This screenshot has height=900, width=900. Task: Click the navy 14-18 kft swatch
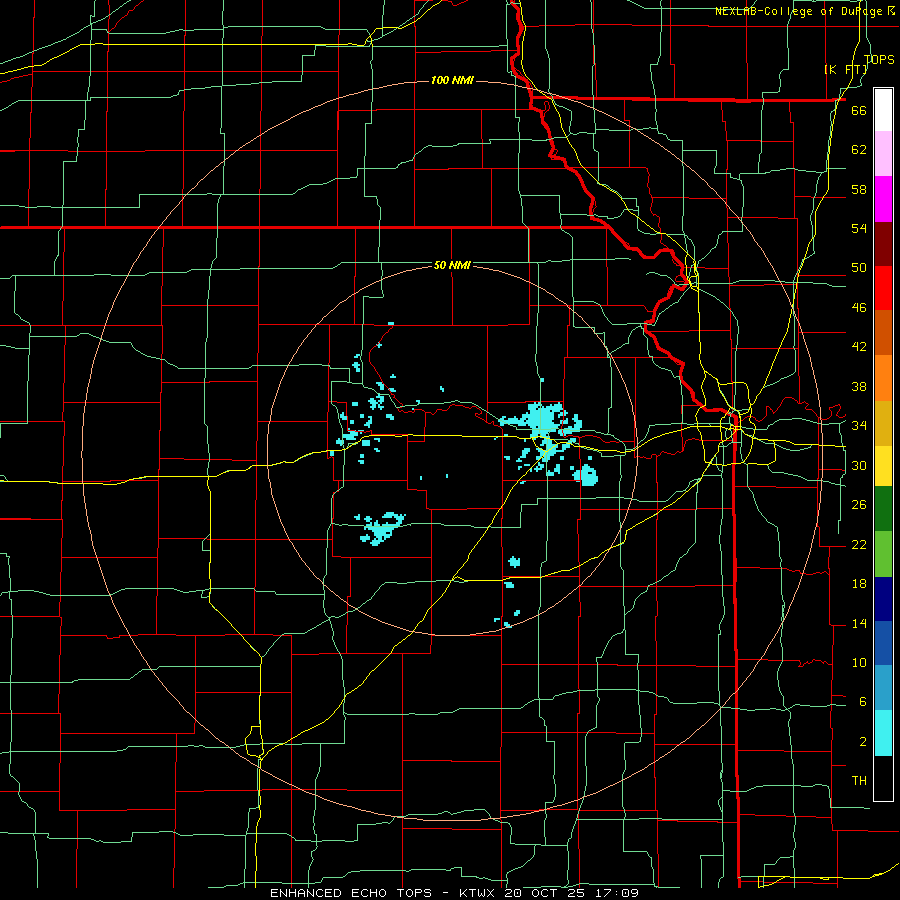(883, 599)
